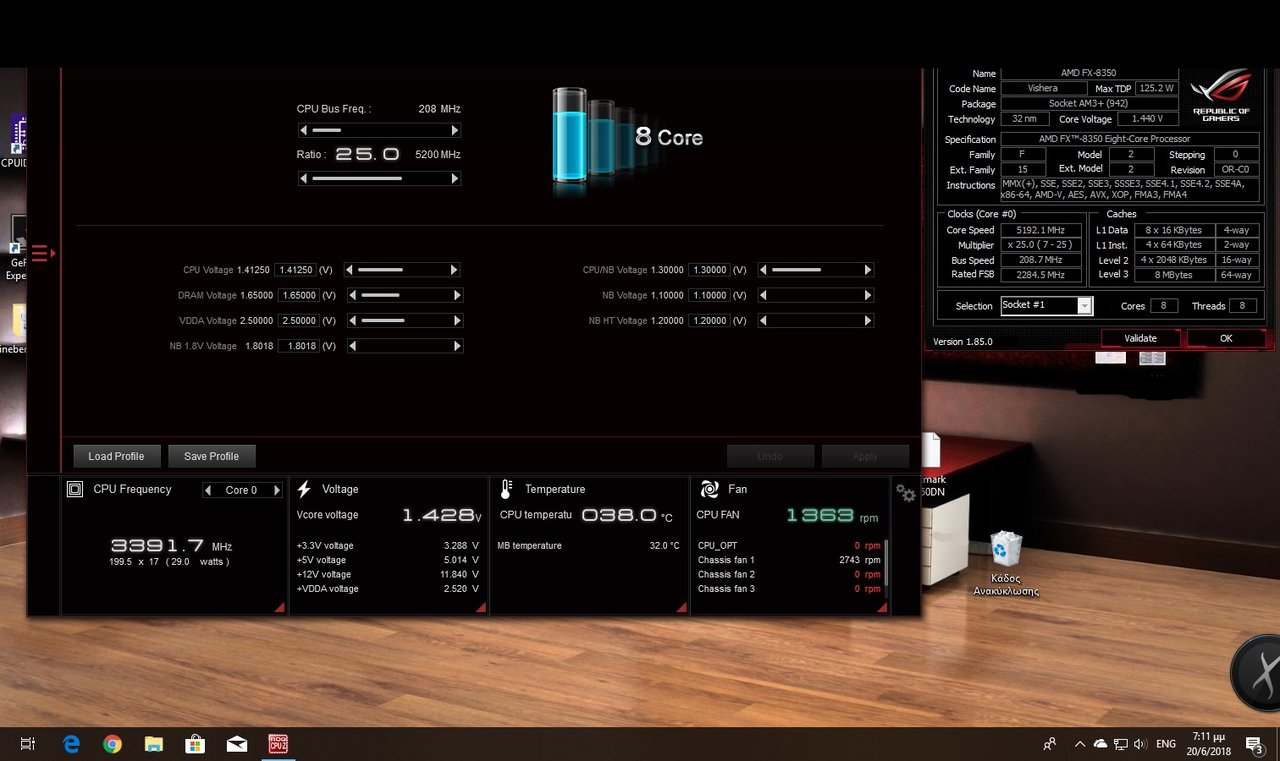Increase CPU Ratio with right arrow
This screenshot has height=761, width=1280.
pos(455,179)
